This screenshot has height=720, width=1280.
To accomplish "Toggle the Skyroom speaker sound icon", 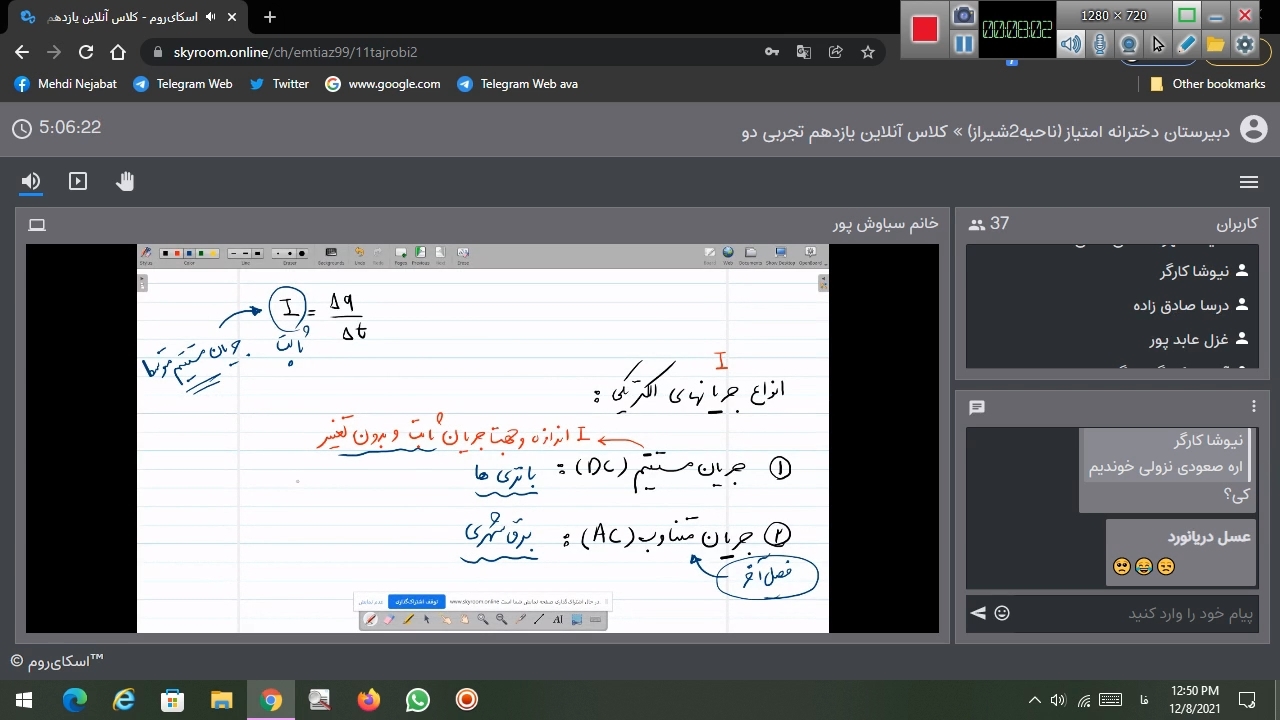I will tap(31, 181).
